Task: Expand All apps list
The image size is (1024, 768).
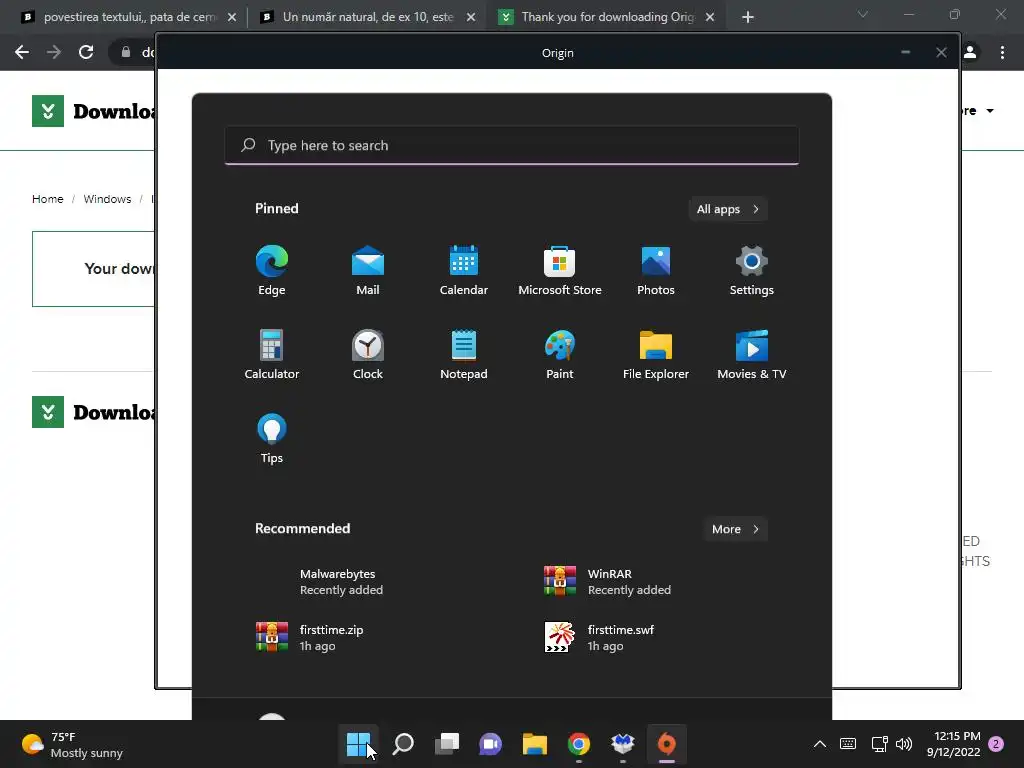Action: click(x=728, y=209)
